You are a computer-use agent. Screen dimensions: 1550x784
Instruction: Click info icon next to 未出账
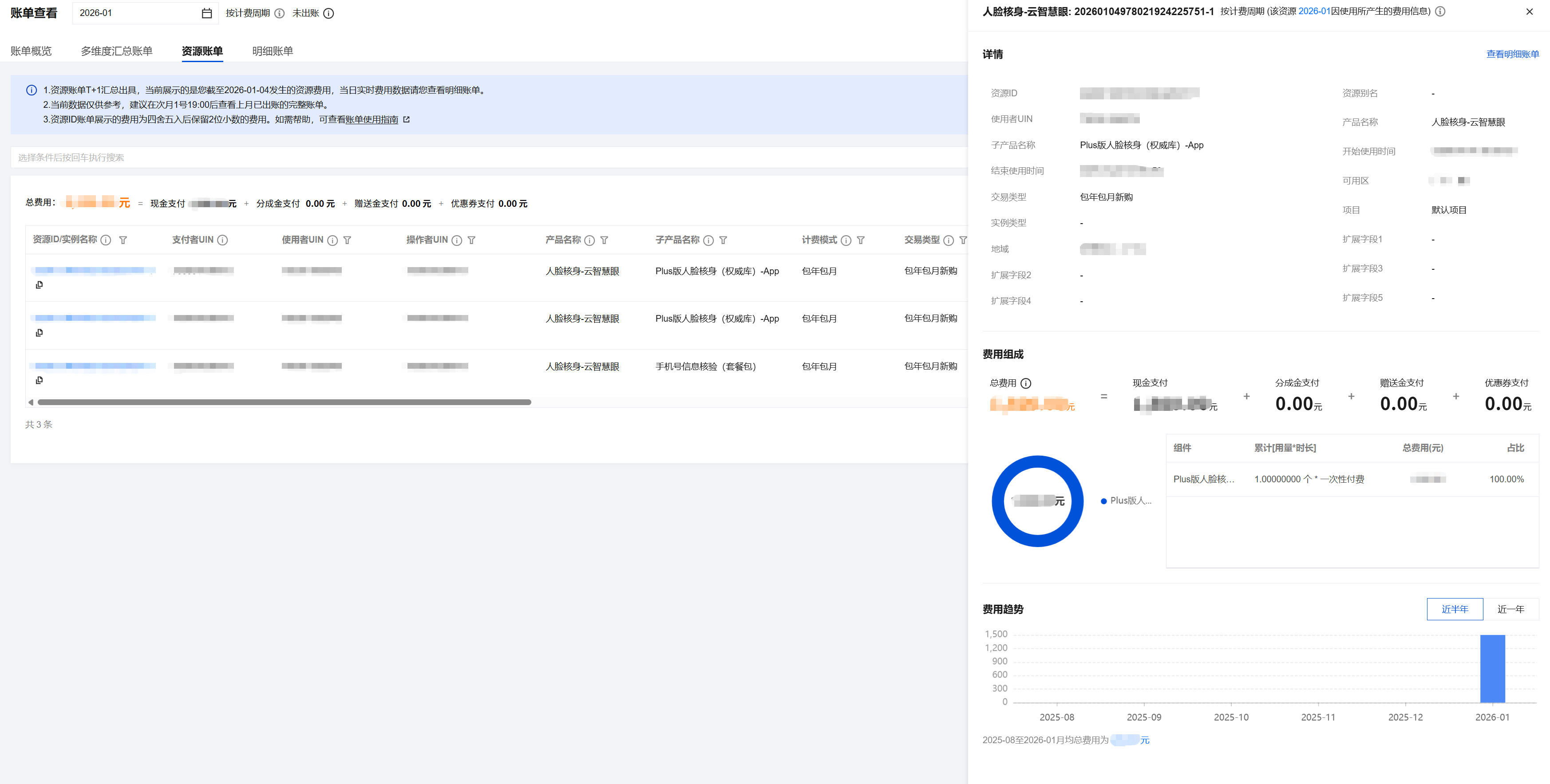pyautogui.click(x=328, y=13)
